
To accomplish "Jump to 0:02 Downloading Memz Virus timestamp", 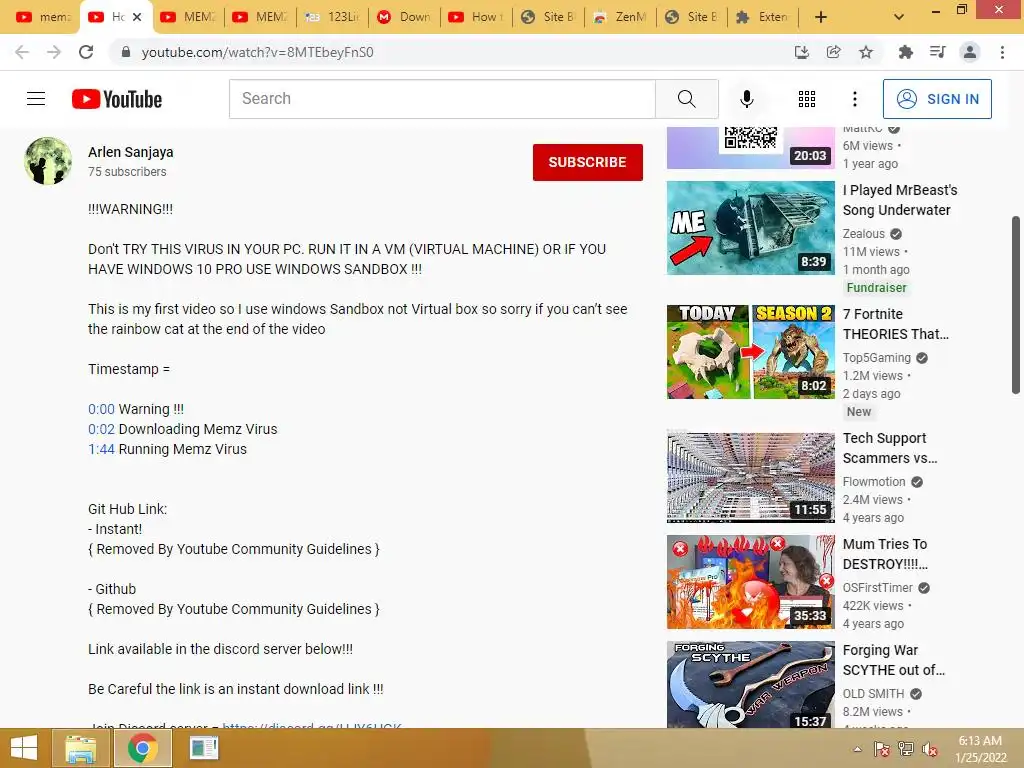I will click(101, 429).
